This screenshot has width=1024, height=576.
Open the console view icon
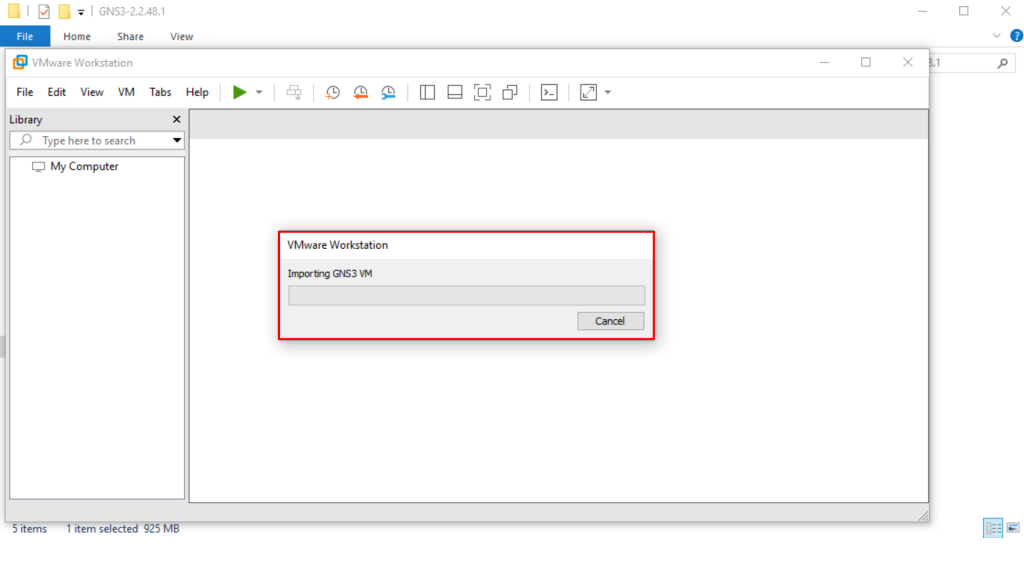point(549,92)
